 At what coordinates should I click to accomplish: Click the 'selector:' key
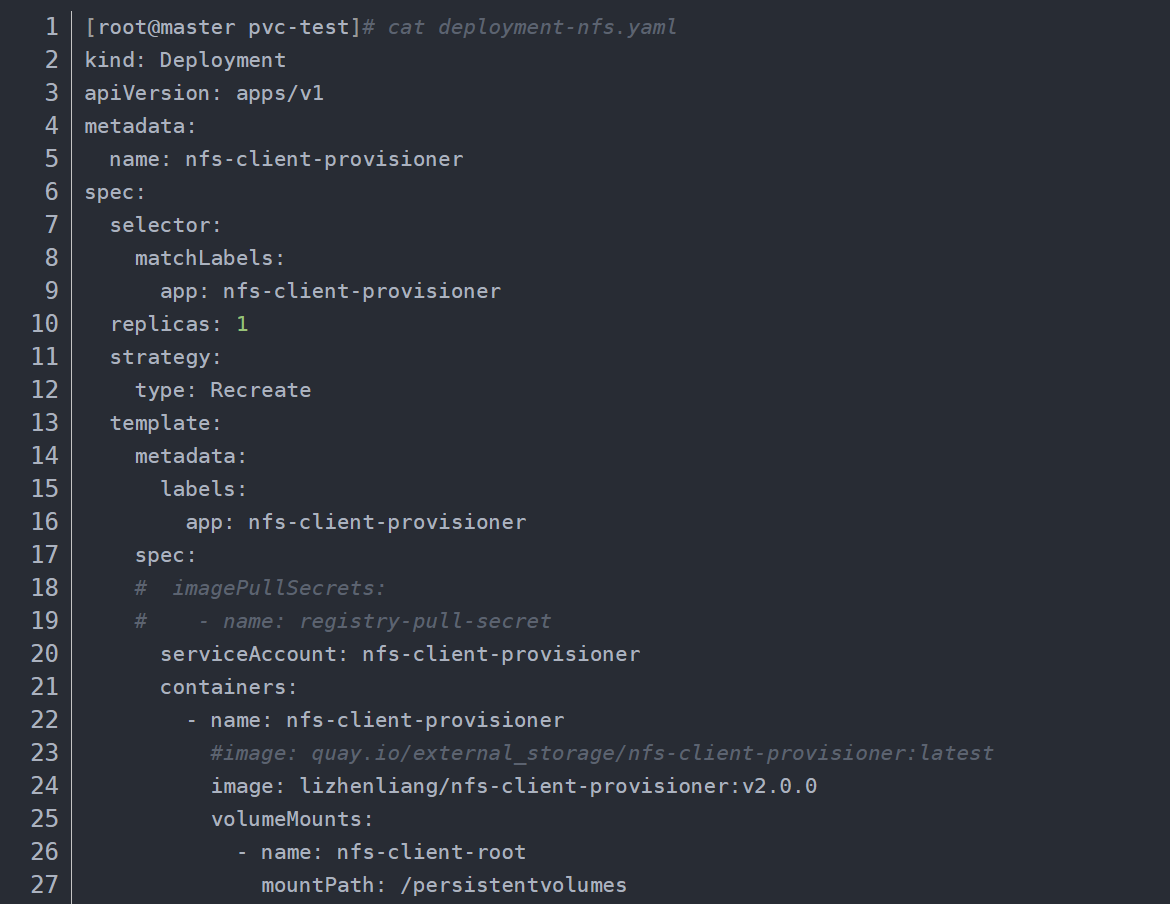click(x=166, y=225)
